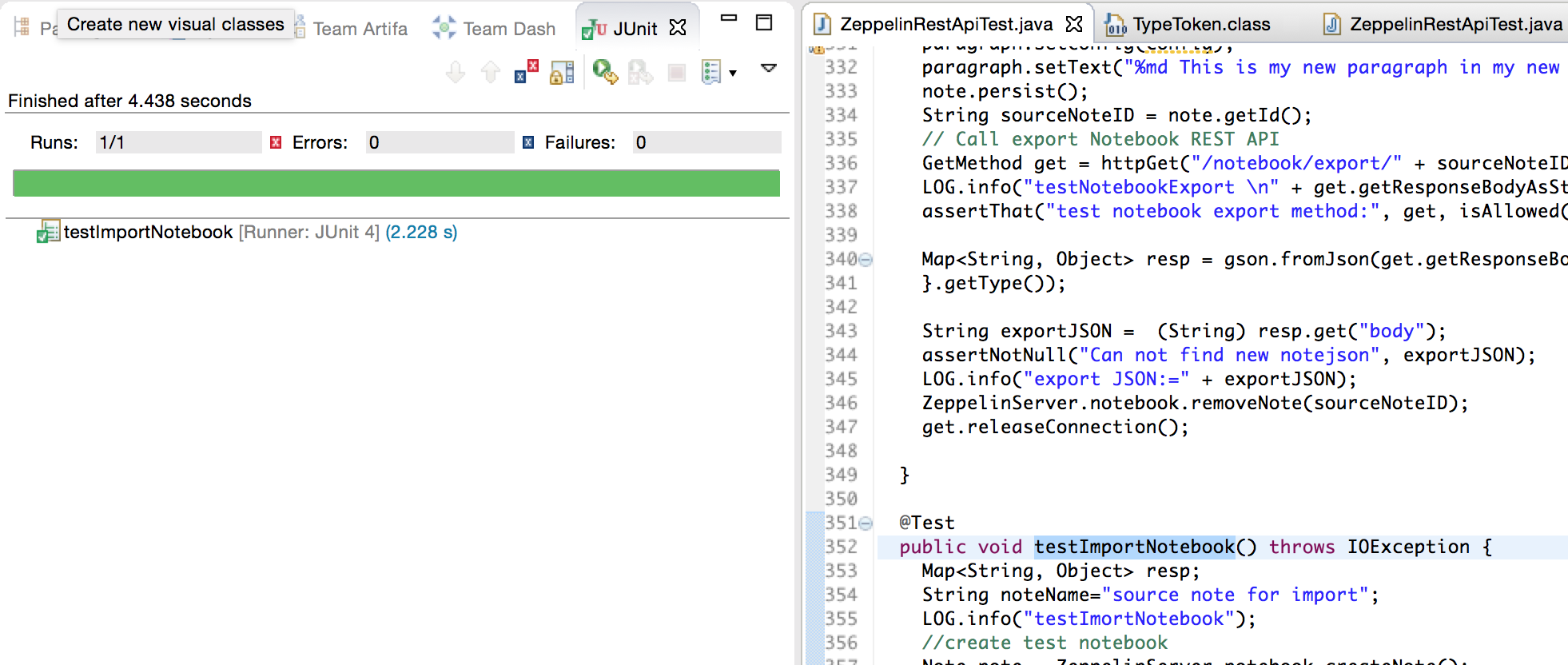Open the ZeppelinRestApiTest.java tab right of TypeToken.class
The height and width of the screenshot is (665, 1568).
coord(1456,24)
